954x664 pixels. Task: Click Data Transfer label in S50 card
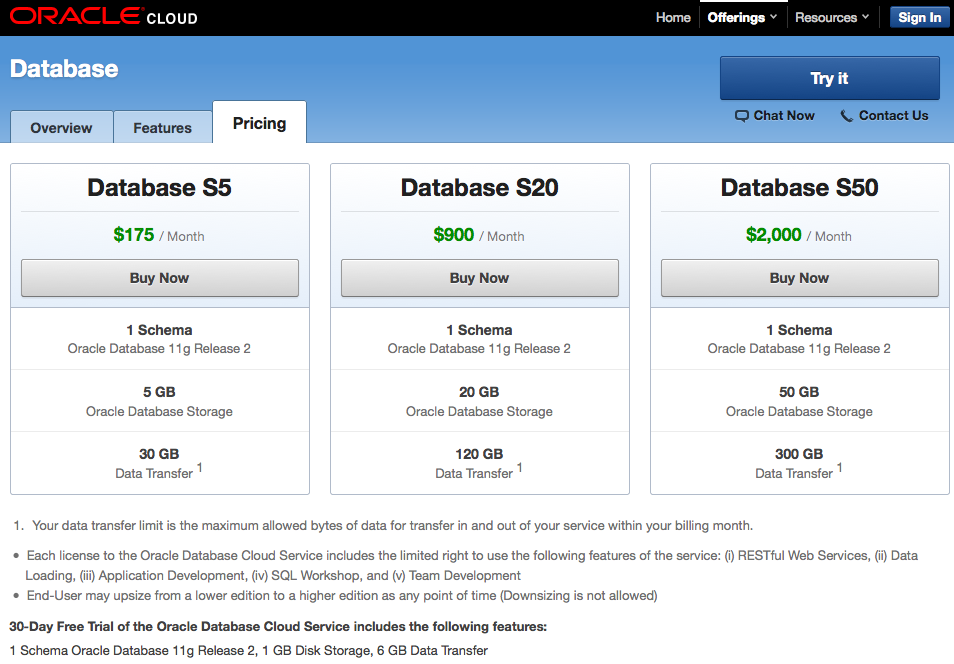pos(794,474)
